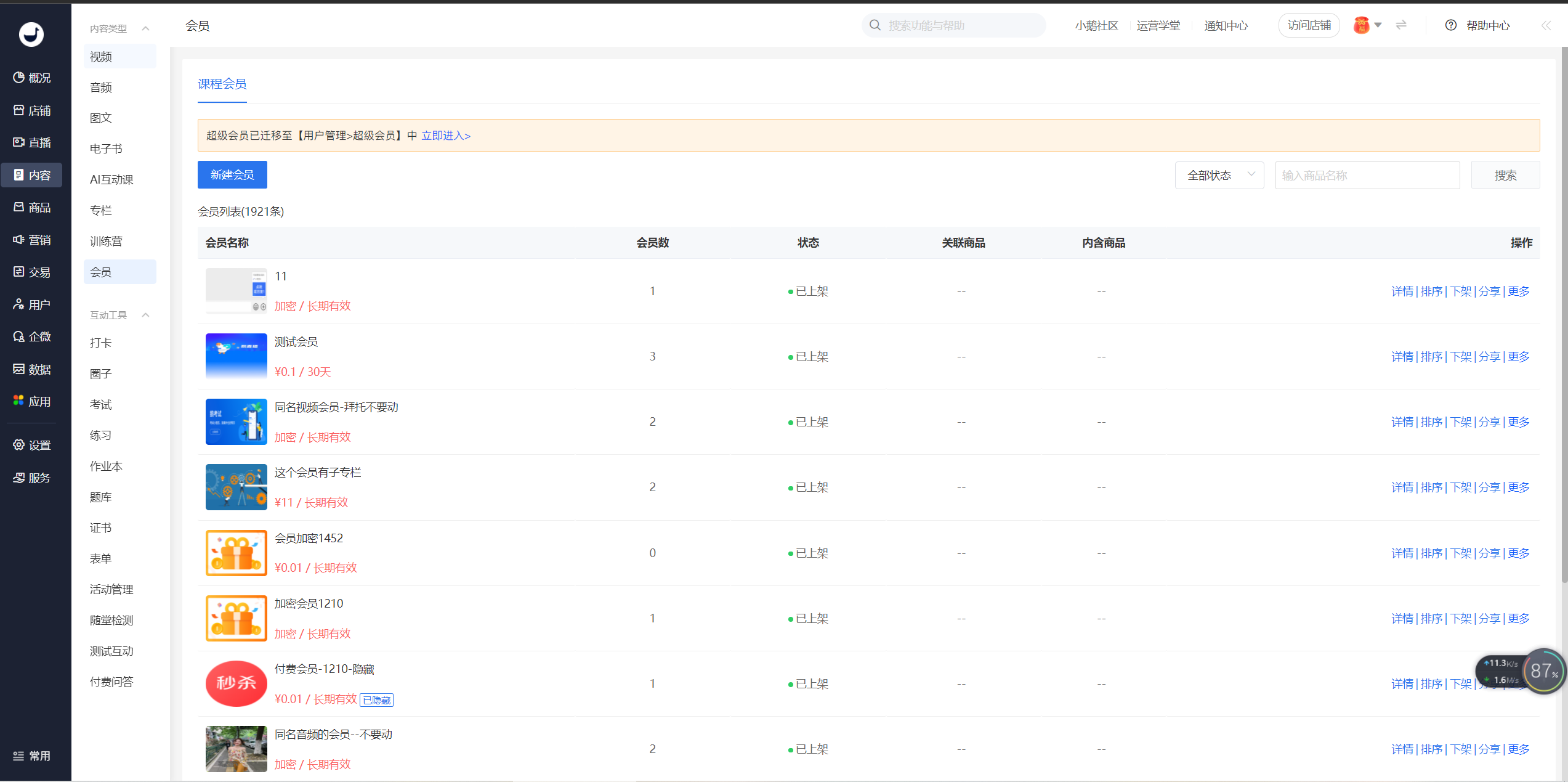Open the 常用 favorites item at sidebar bottom
The width and height of the screenshot is (1568, 782).
click(x=32, y=756)
